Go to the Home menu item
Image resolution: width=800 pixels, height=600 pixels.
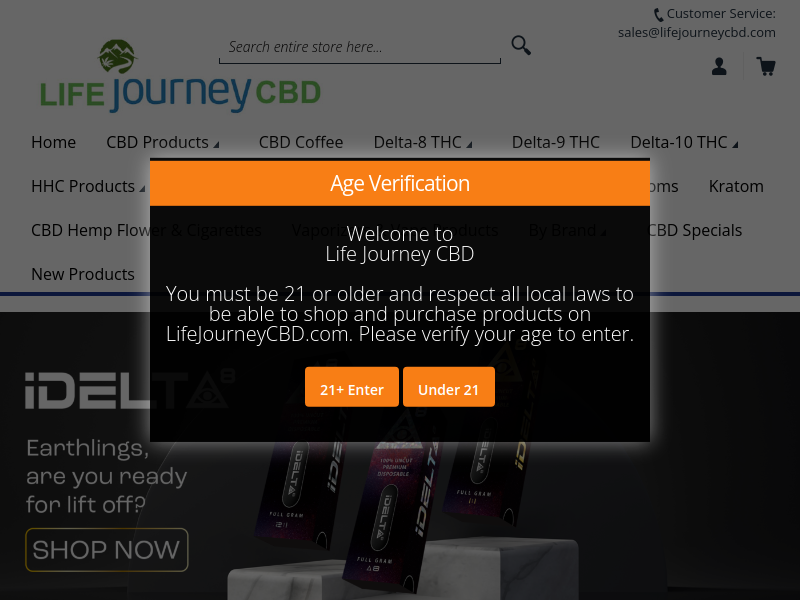[x=54, y=142]
